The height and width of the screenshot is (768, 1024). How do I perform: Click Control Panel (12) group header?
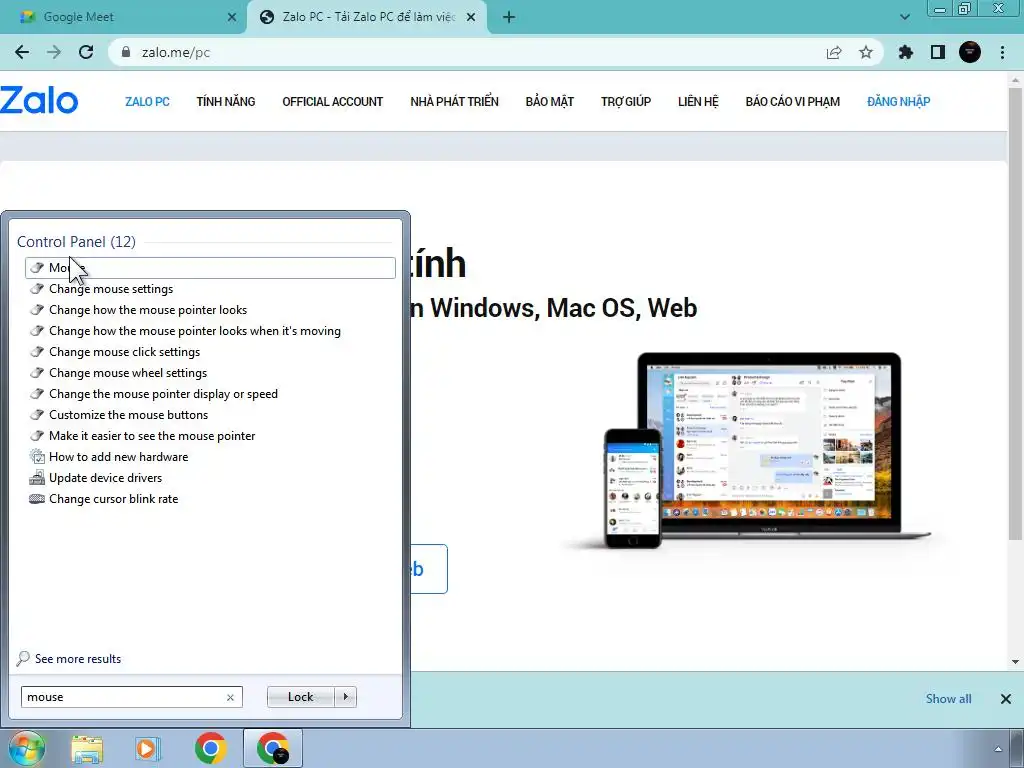[76, 242]
